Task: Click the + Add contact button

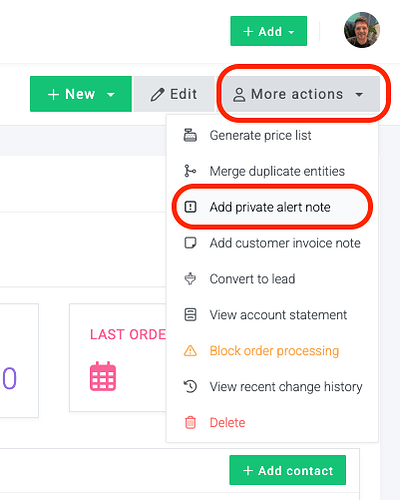Action: 288,470
